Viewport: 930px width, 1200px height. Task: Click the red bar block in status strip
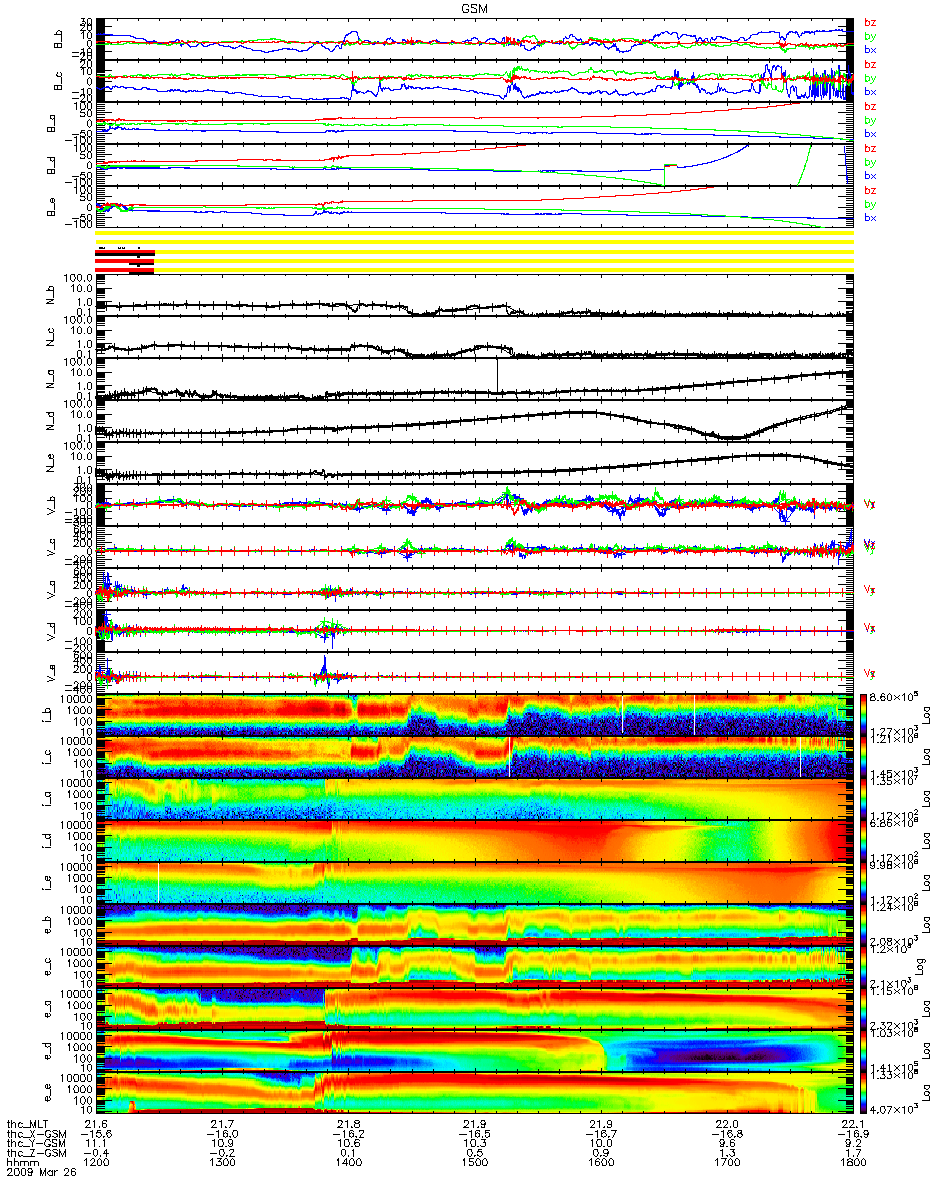click(x=125, y=259)
